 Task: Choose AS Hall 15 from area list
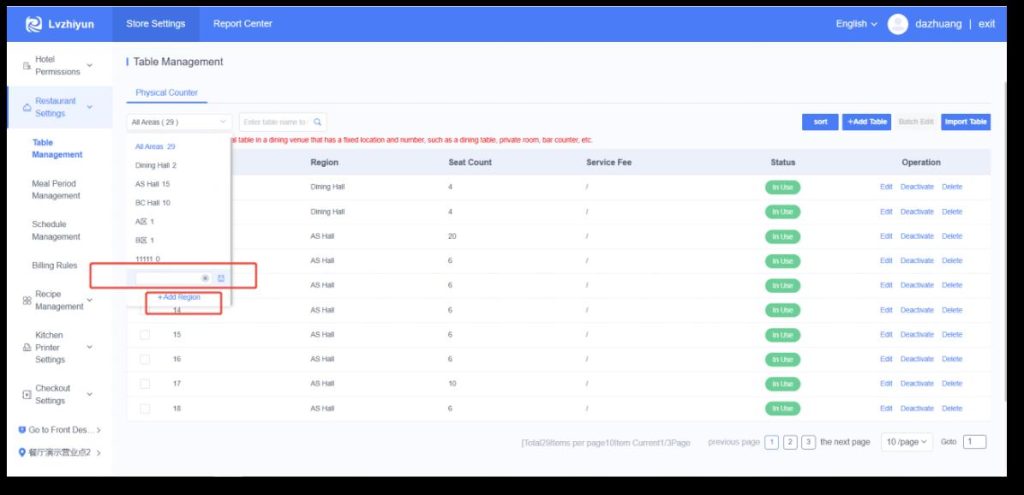pyautogui.click(x=154, y=184)
